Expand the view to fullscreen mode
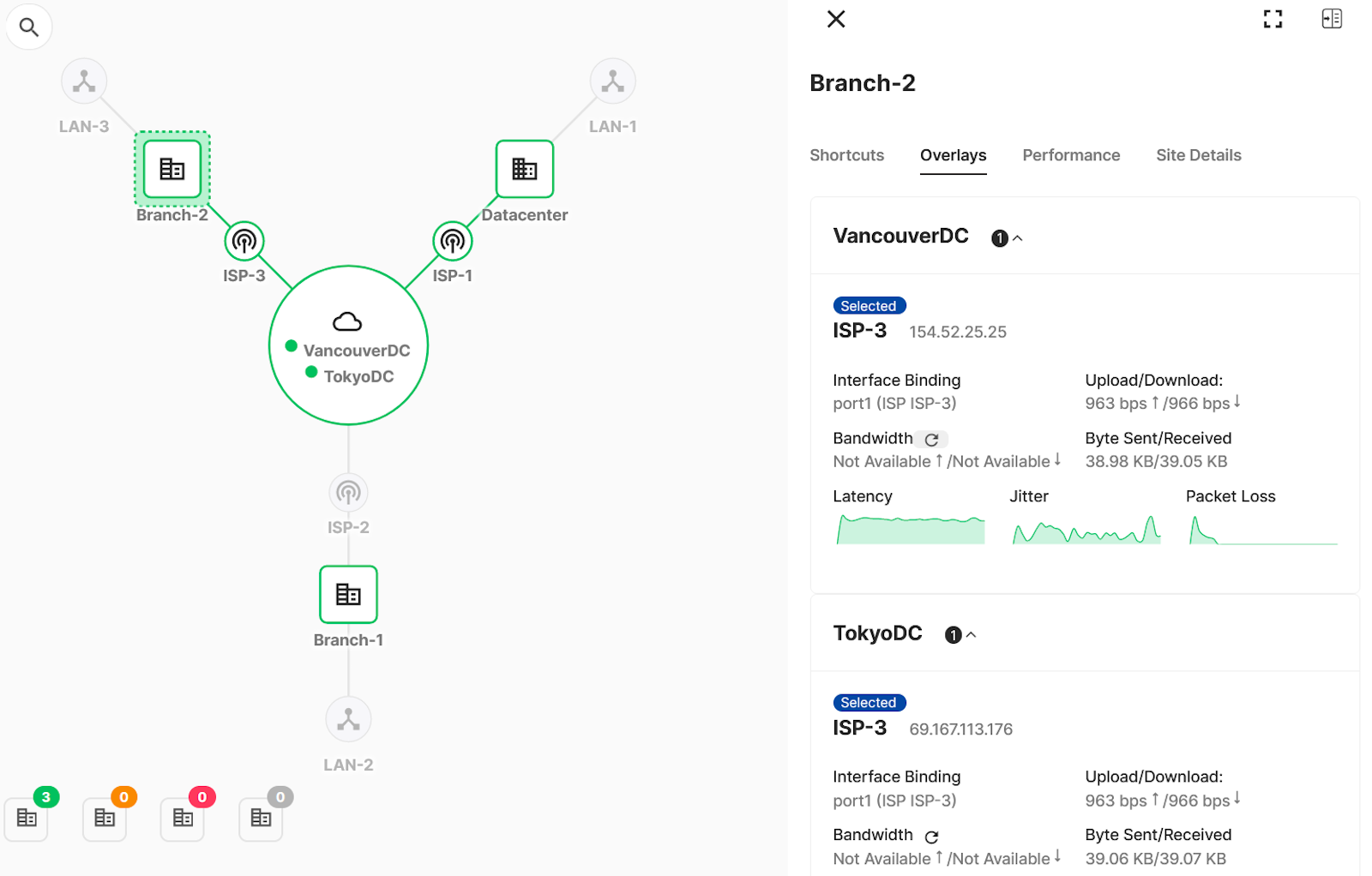This screenshot has height=876, width=1372. [x=1273, y=18]
